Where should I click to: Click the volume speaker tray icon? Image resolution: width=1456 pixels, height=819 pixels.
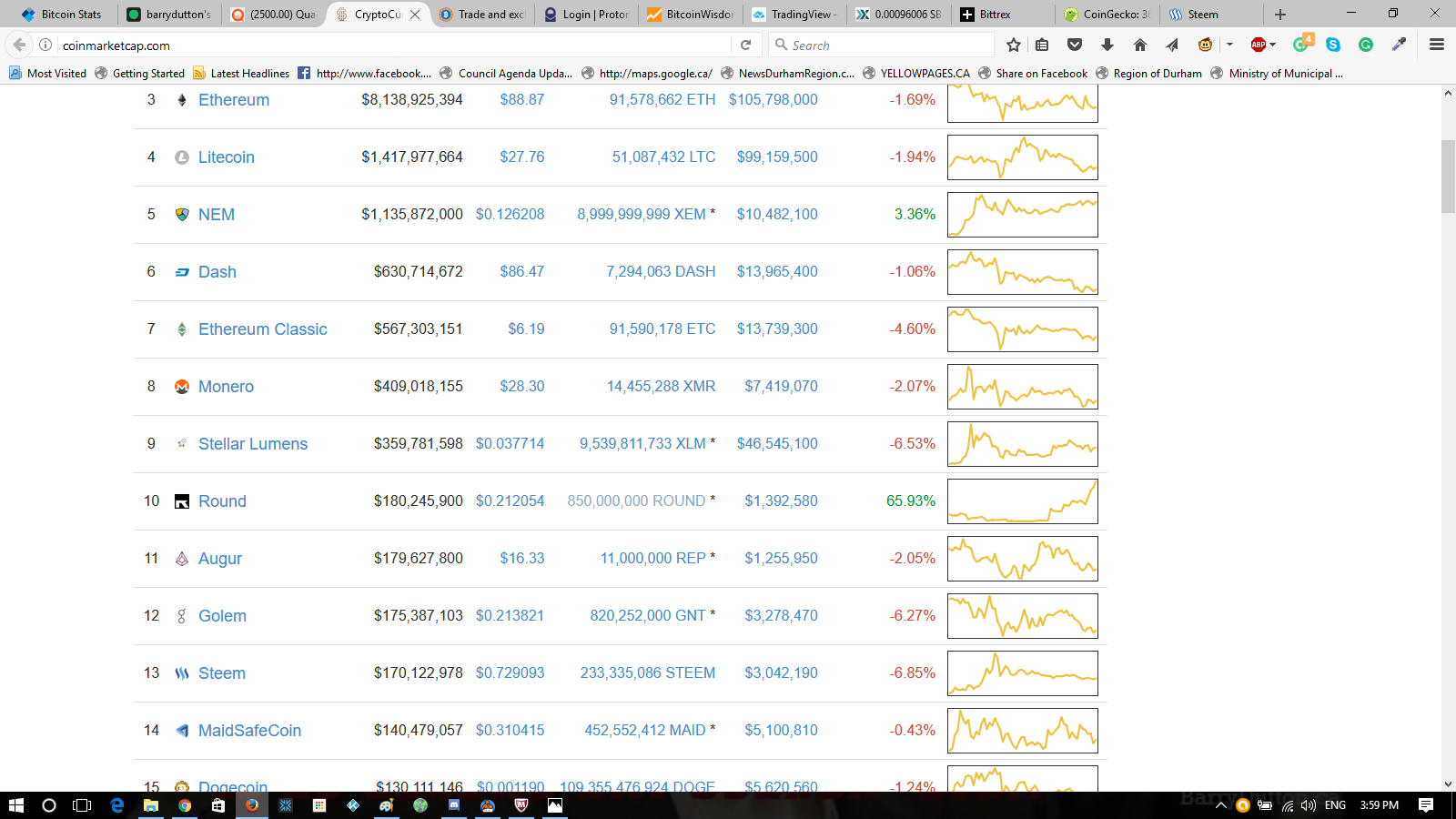coord(1309,805)
